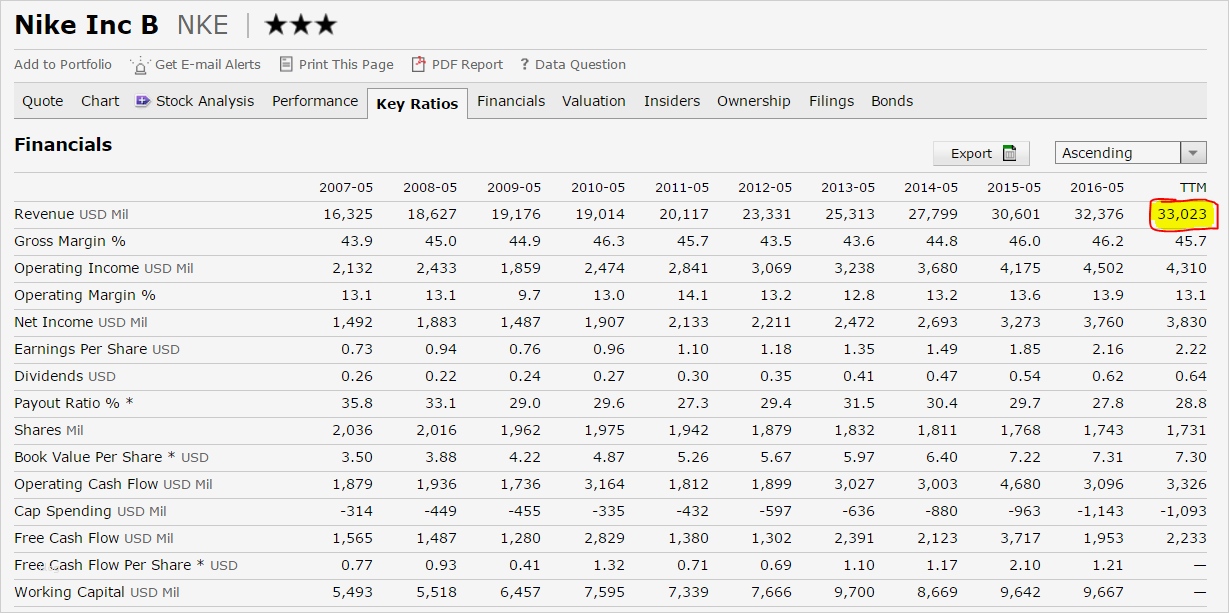Click the 2007-05 column header
The height and width of the screenshot is (613, 1229).
pyautogui.click(x=346, y=187)
